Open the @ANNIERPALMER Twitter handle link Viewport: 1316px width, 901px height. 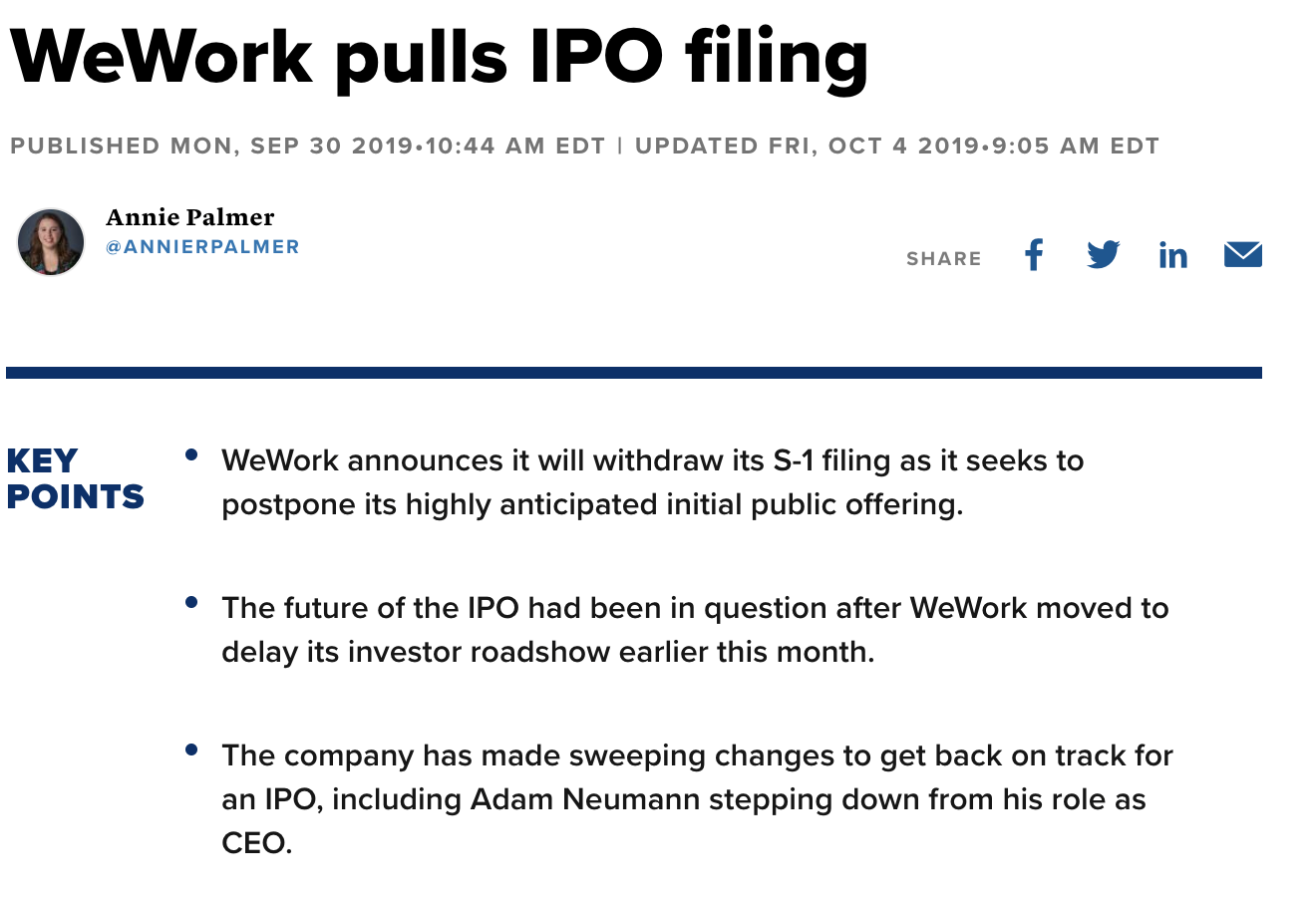202,246
